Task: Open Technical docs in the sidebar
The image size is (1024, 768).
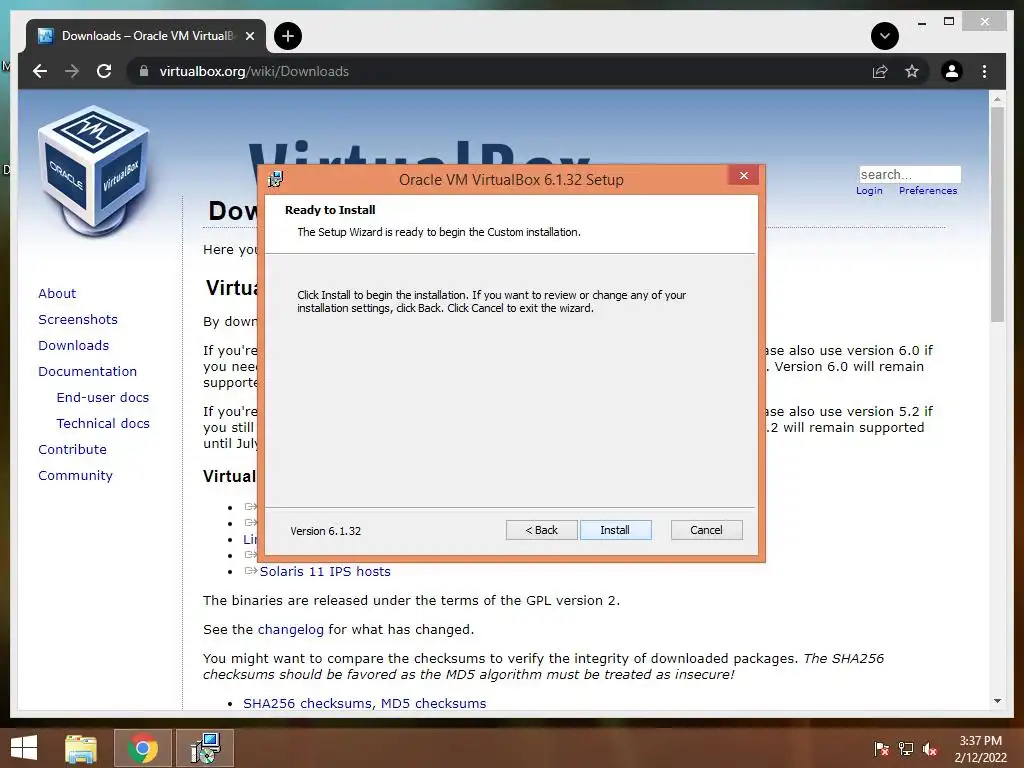Action: coord(103,424)
